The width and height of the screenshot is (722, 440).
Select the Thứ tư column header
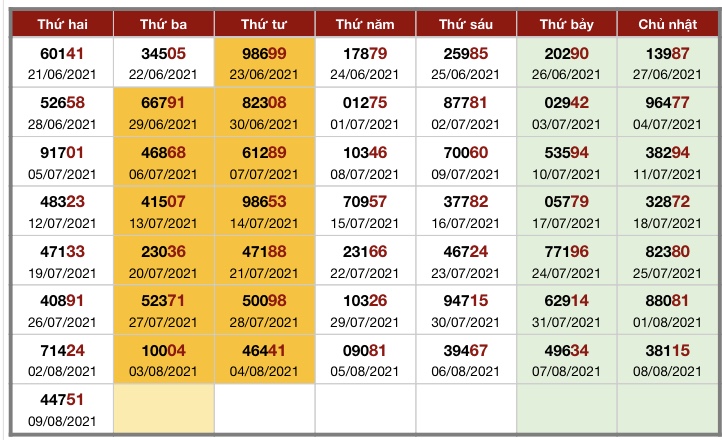(264, 24)
